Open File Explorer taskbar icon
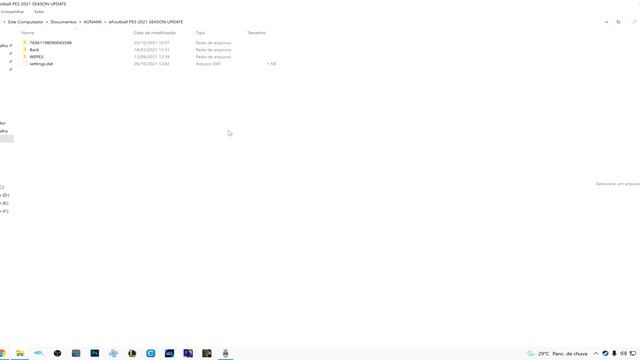The width and height of the screenshot is (640, 360). [20, 353]
